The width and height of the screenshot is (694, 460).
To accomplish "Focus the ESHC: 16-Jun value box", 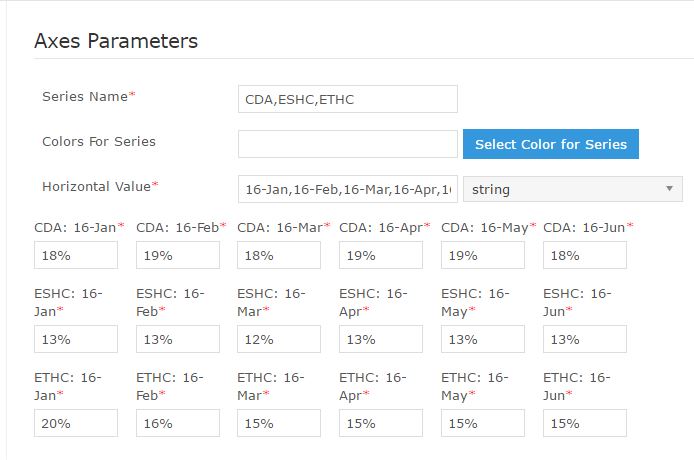I will pos(585,339).
